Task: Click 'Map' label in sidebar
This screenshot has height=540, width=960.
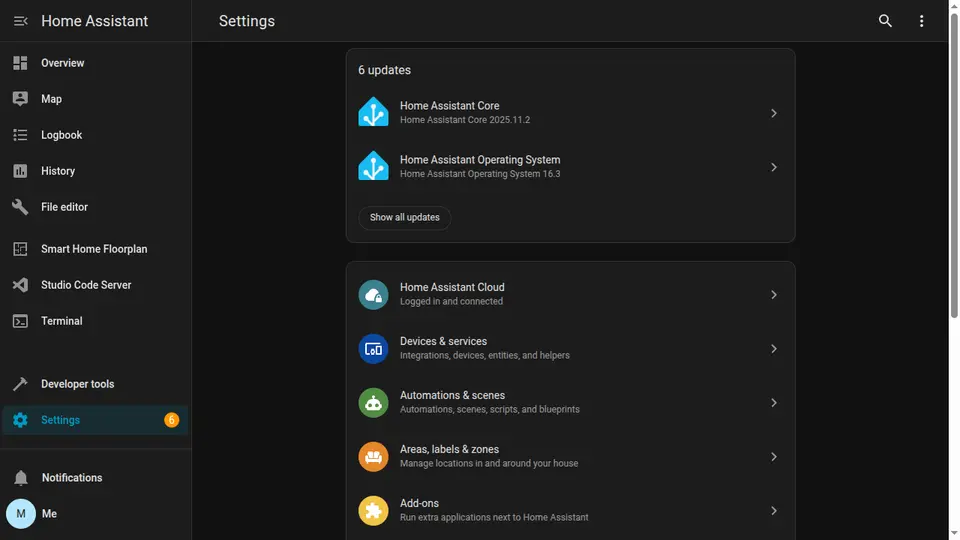Action: point(51,99)
